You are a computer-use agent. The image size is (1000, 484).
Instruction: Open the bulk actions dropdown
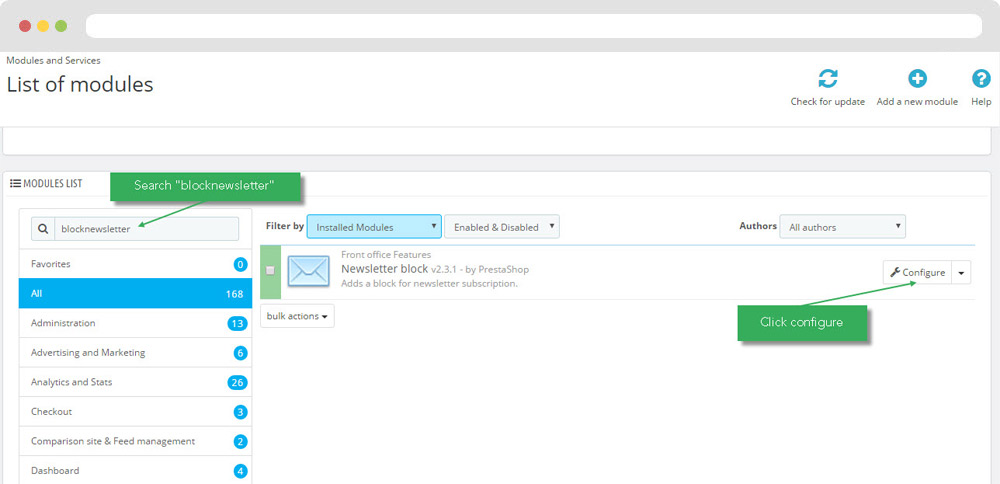(x=297, y=316)
